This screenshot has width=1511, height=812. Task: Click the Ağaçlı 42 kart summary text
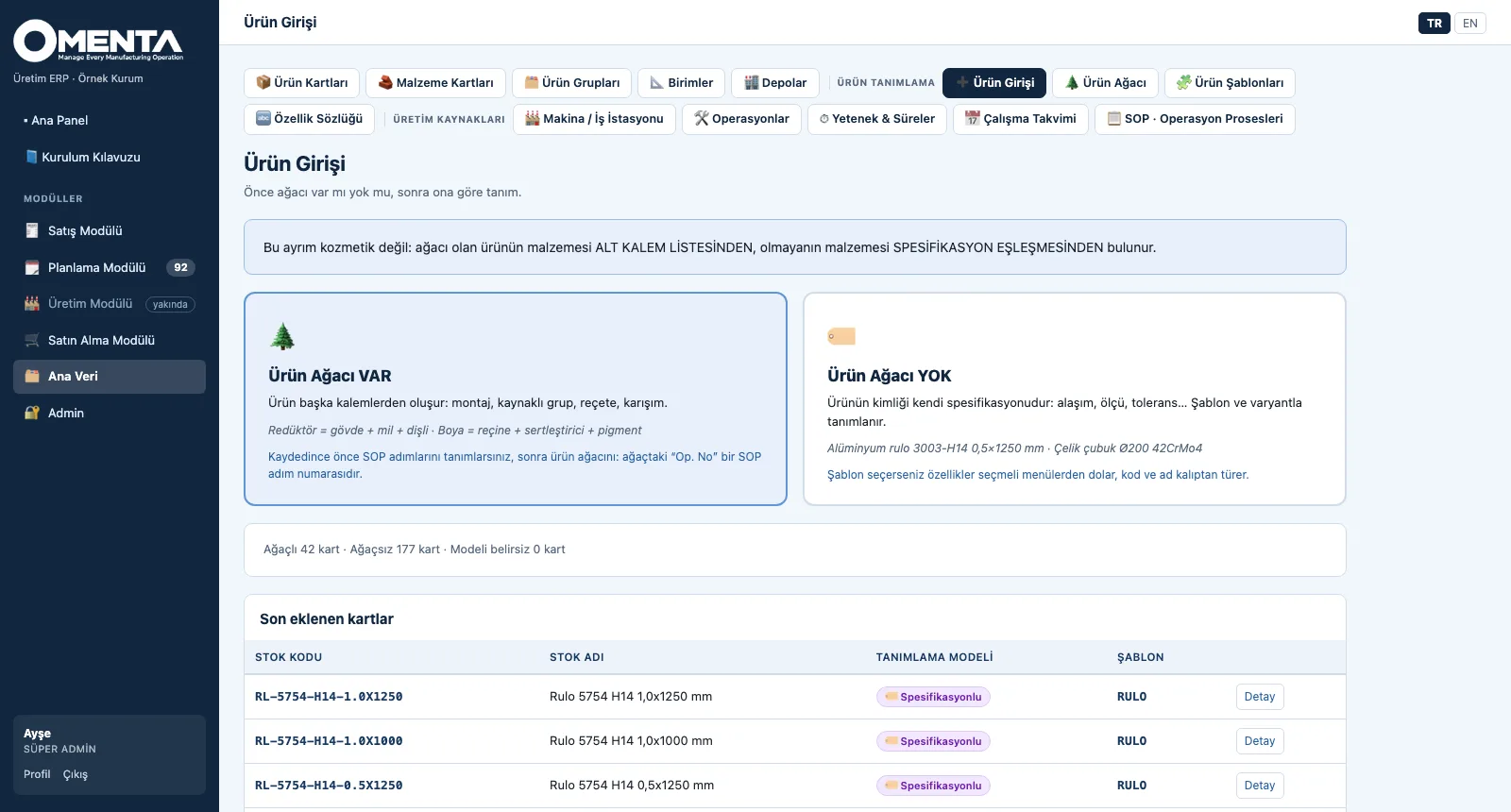click(301, 550)
